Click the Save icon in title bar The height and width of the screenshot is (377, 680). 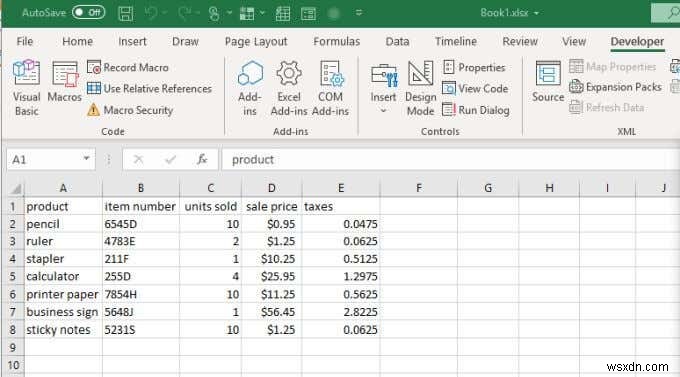coord(125,13)
